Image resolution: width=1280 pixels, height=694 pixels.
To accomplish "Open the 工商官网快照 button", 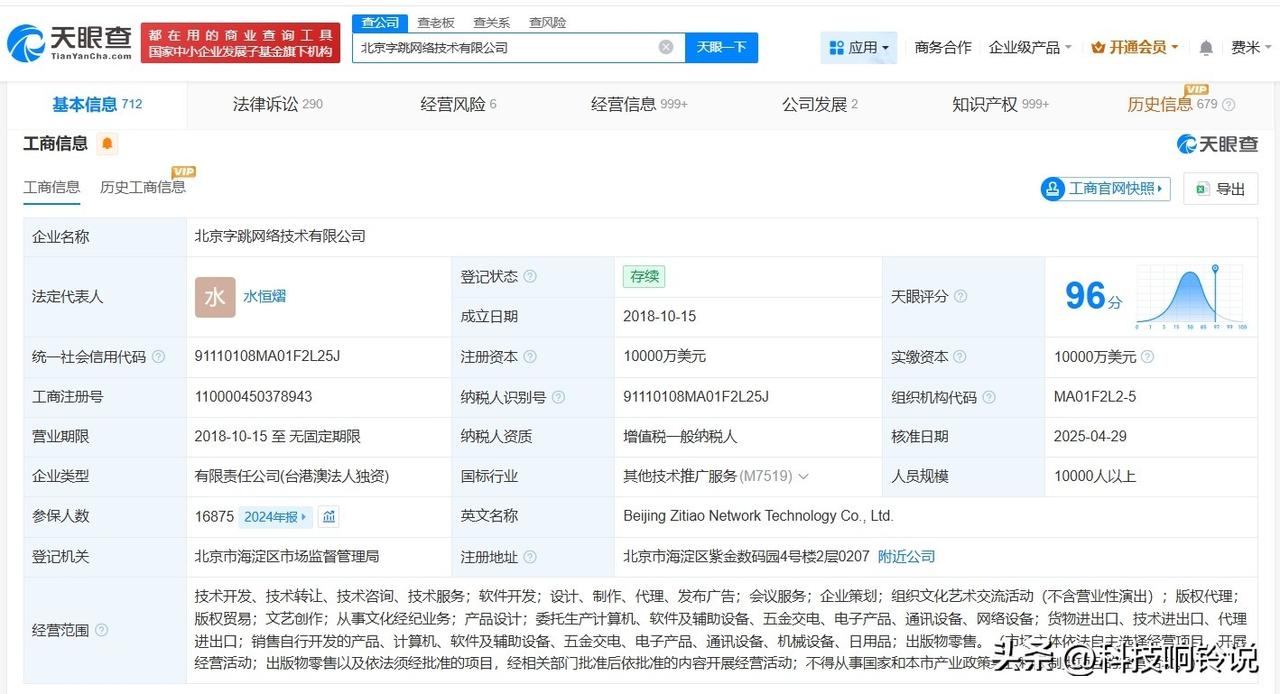I will point(1105,188).
